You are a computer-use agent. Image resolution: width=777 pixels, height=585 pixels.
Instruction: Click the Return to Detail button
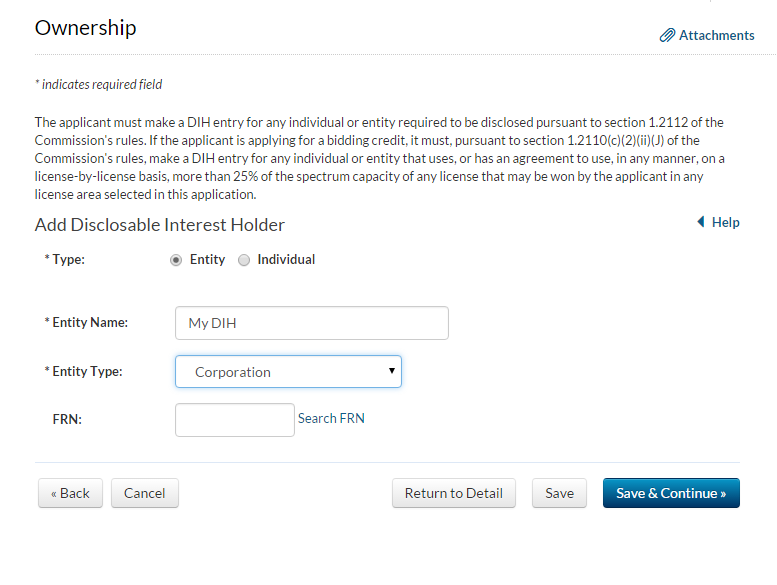454,493
